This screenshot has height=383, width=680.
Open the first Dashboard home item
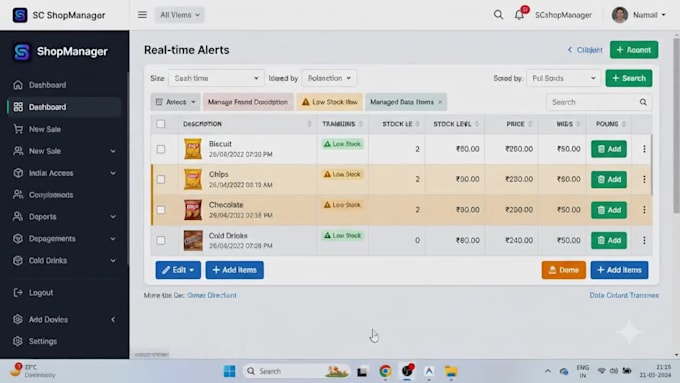tap(64, 85)
